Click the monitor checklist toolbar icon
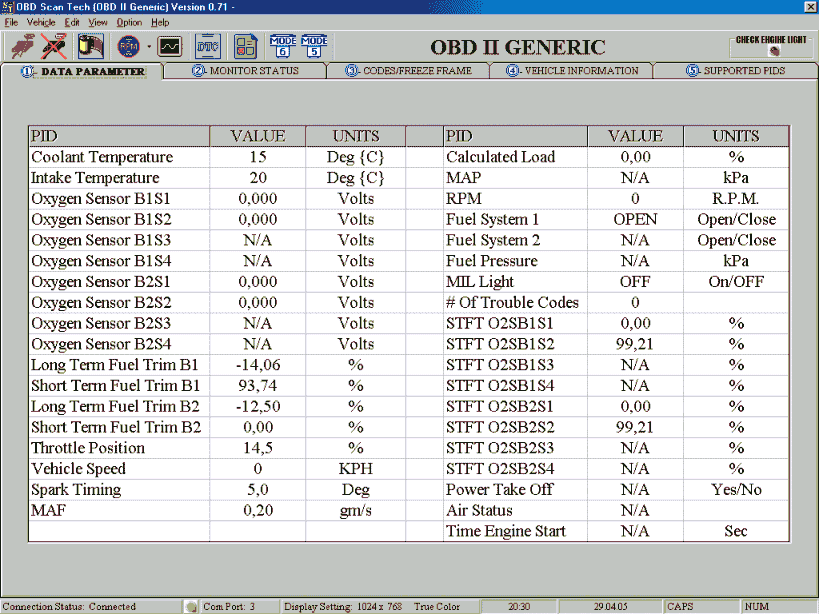Image resolution: width=819 pixels, height=614 pixels. click(x=245, y=45)
